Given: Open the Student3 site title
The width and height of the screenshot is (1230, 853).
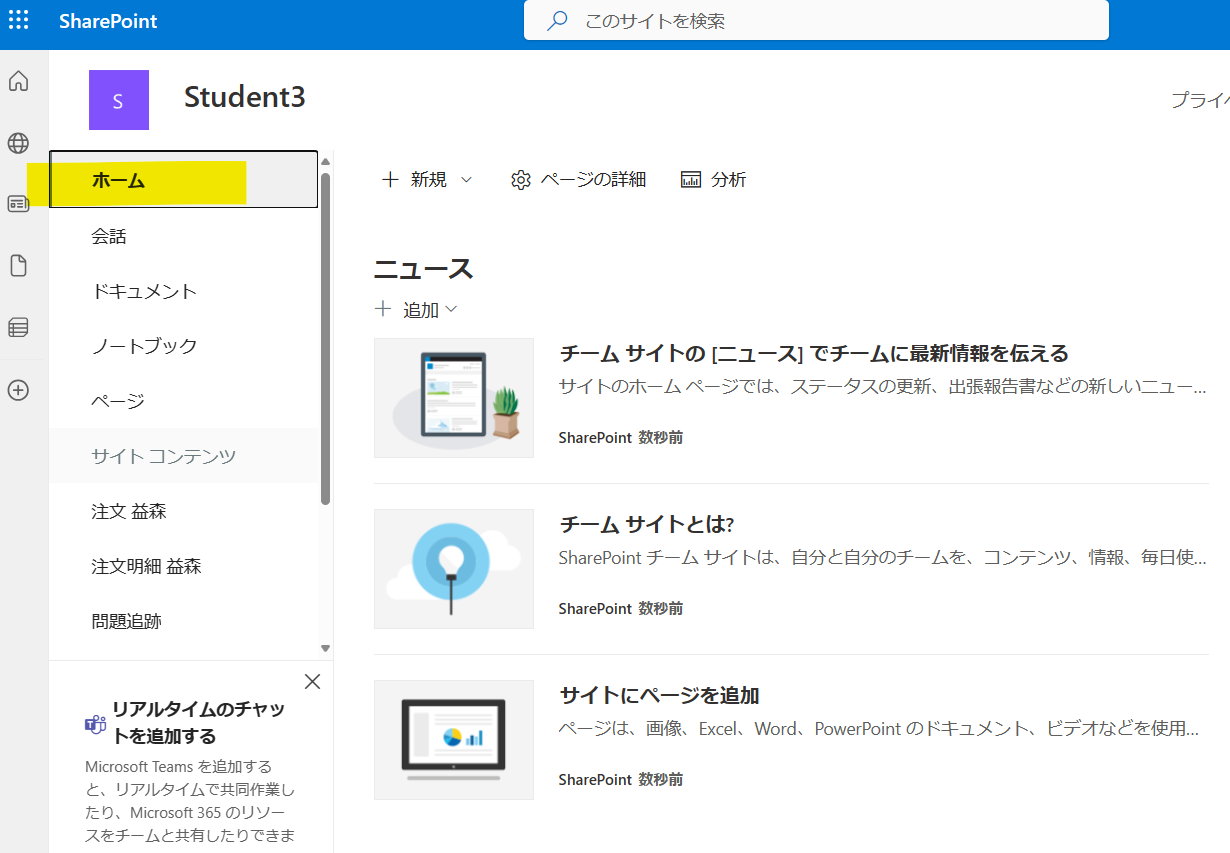Looking at the screenshot, I should (244, 97).
